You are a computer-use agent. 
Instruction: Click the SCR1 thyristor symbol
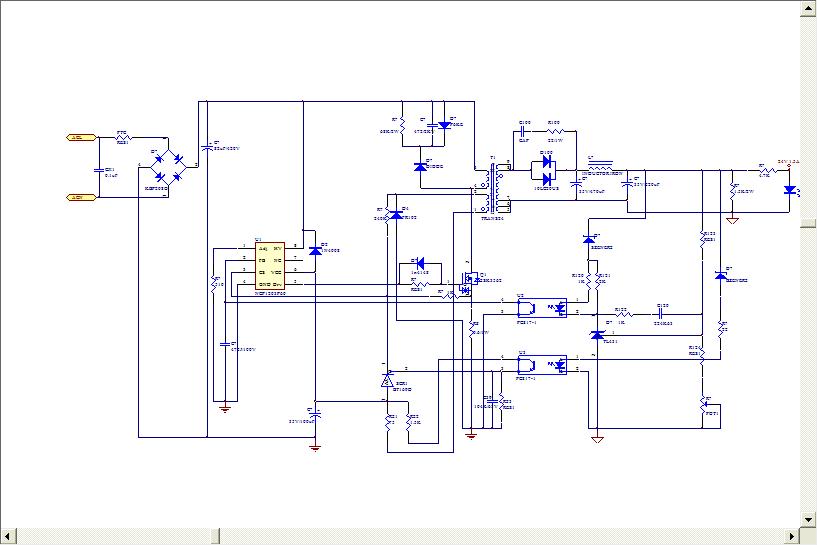tap(388, 381)
